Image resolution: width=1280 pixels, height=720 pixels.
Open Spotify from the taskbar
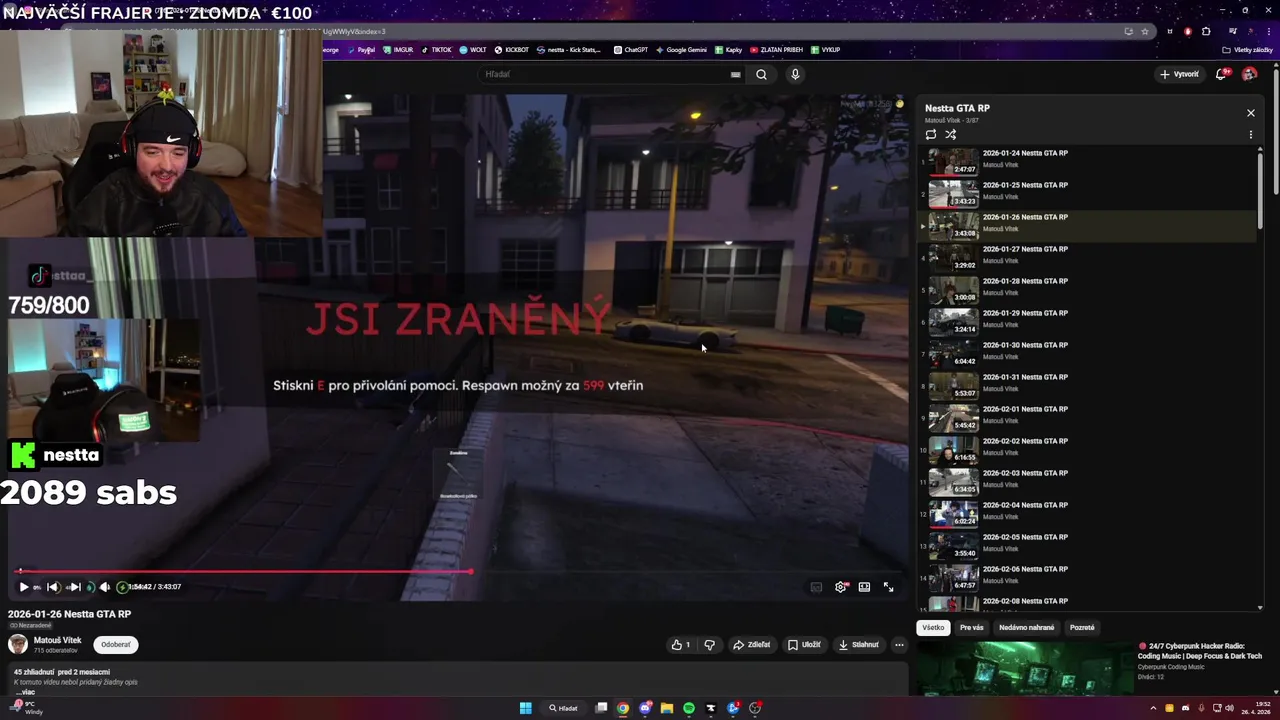689,708
